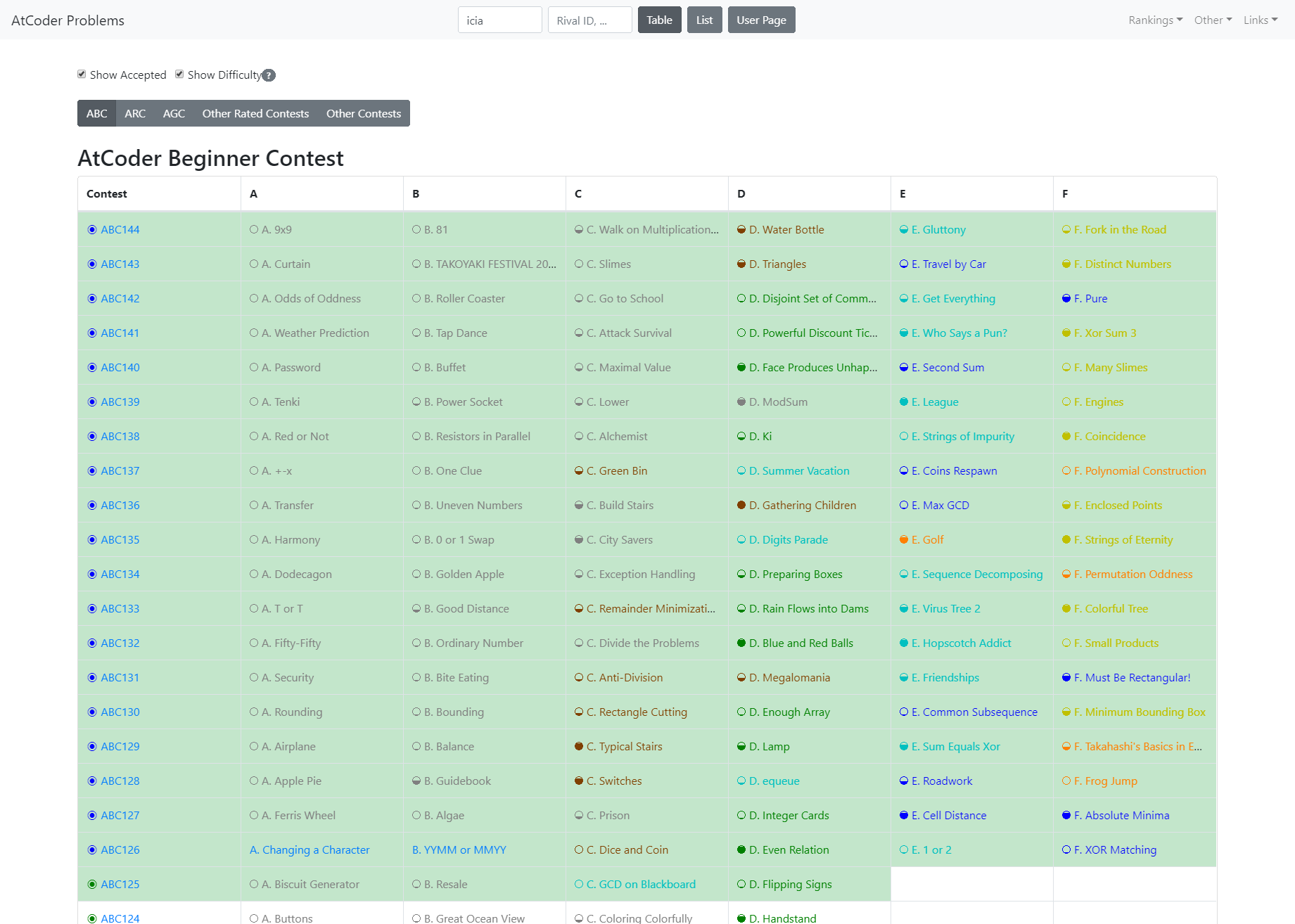
Task: Open the ABC143 contest link
Action: (120, 264)
